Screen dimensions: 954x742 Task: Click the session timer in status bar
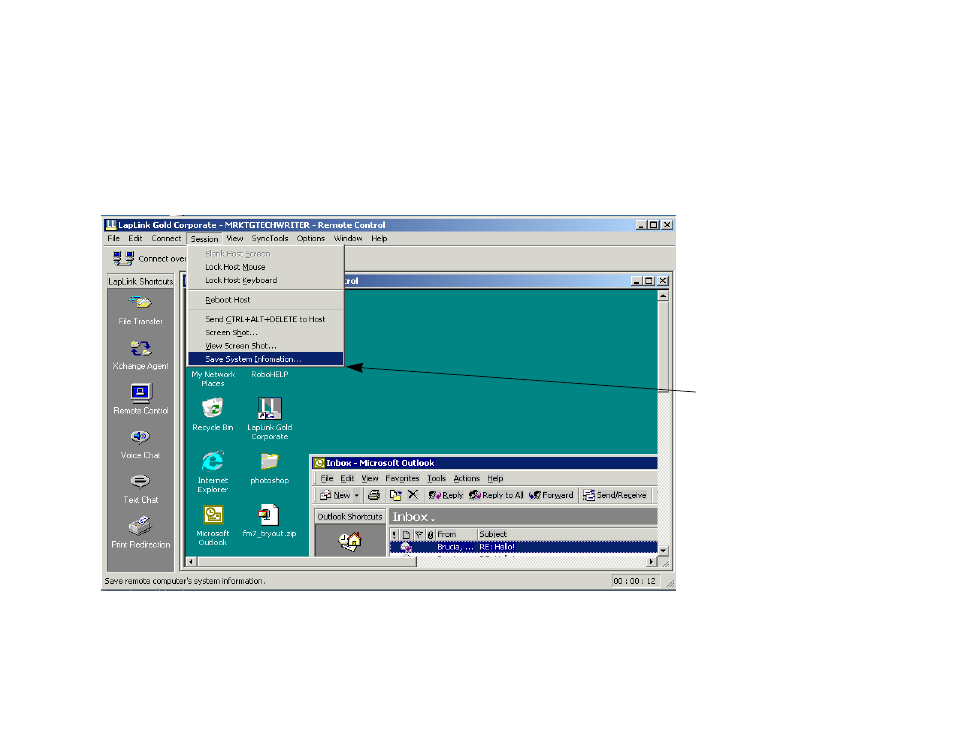(635, 581)
